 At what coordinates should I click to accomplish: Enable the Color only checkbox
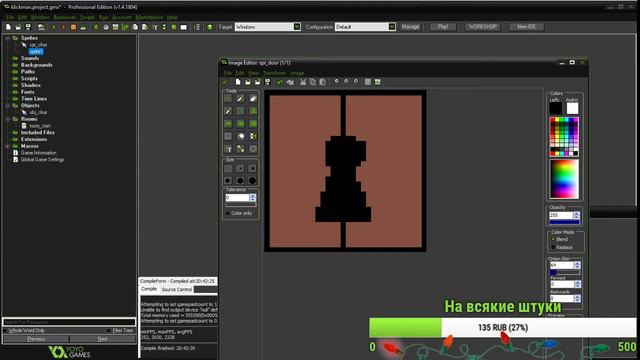pyautogui.click(x=228, y=213)
